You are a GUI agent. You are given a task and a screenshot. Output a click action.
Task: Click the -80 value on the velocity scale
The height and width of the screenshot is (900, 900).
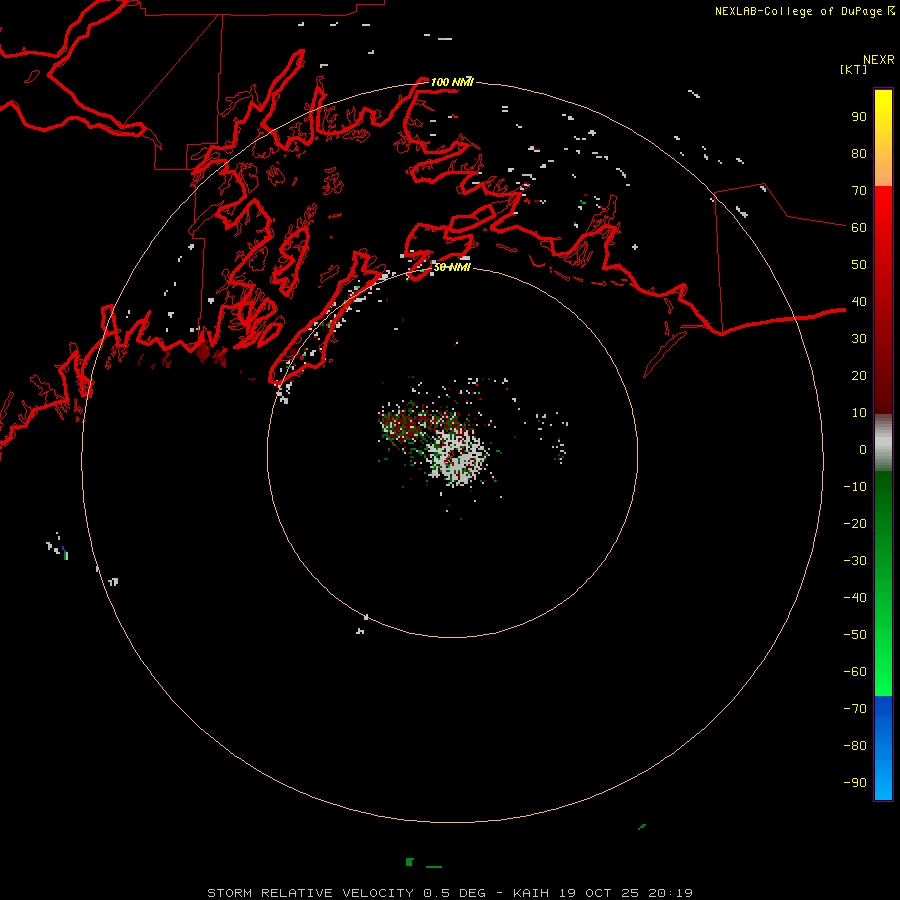pyautogui.click(x=855, y=746)
